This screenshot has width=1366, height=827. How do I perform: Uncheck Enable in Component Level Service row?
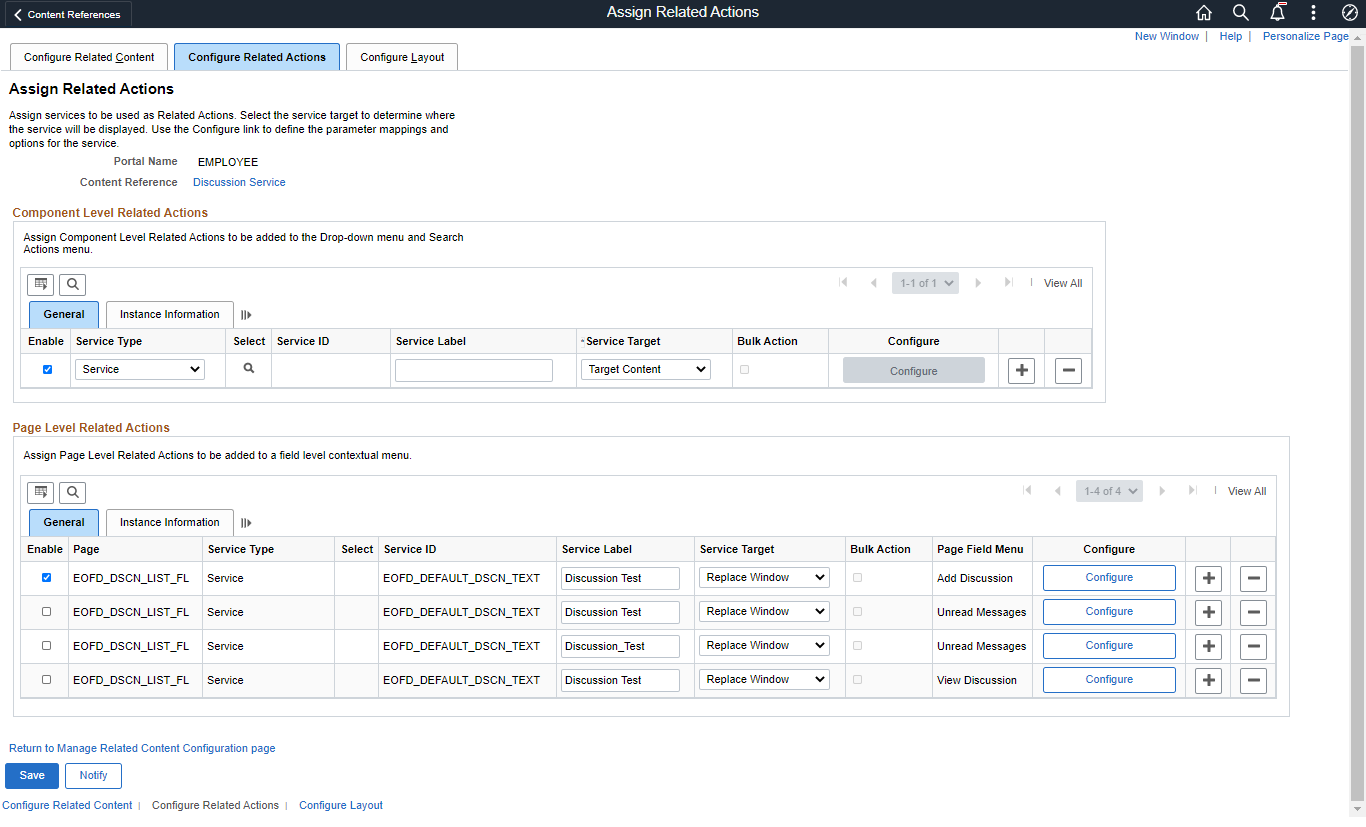47,370
